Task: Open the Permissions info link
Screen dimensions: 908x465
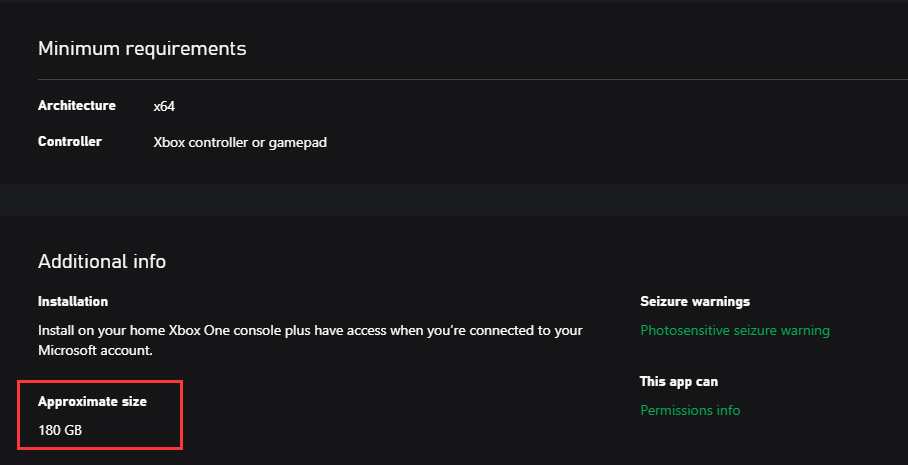Action: (x=690, y=410)
